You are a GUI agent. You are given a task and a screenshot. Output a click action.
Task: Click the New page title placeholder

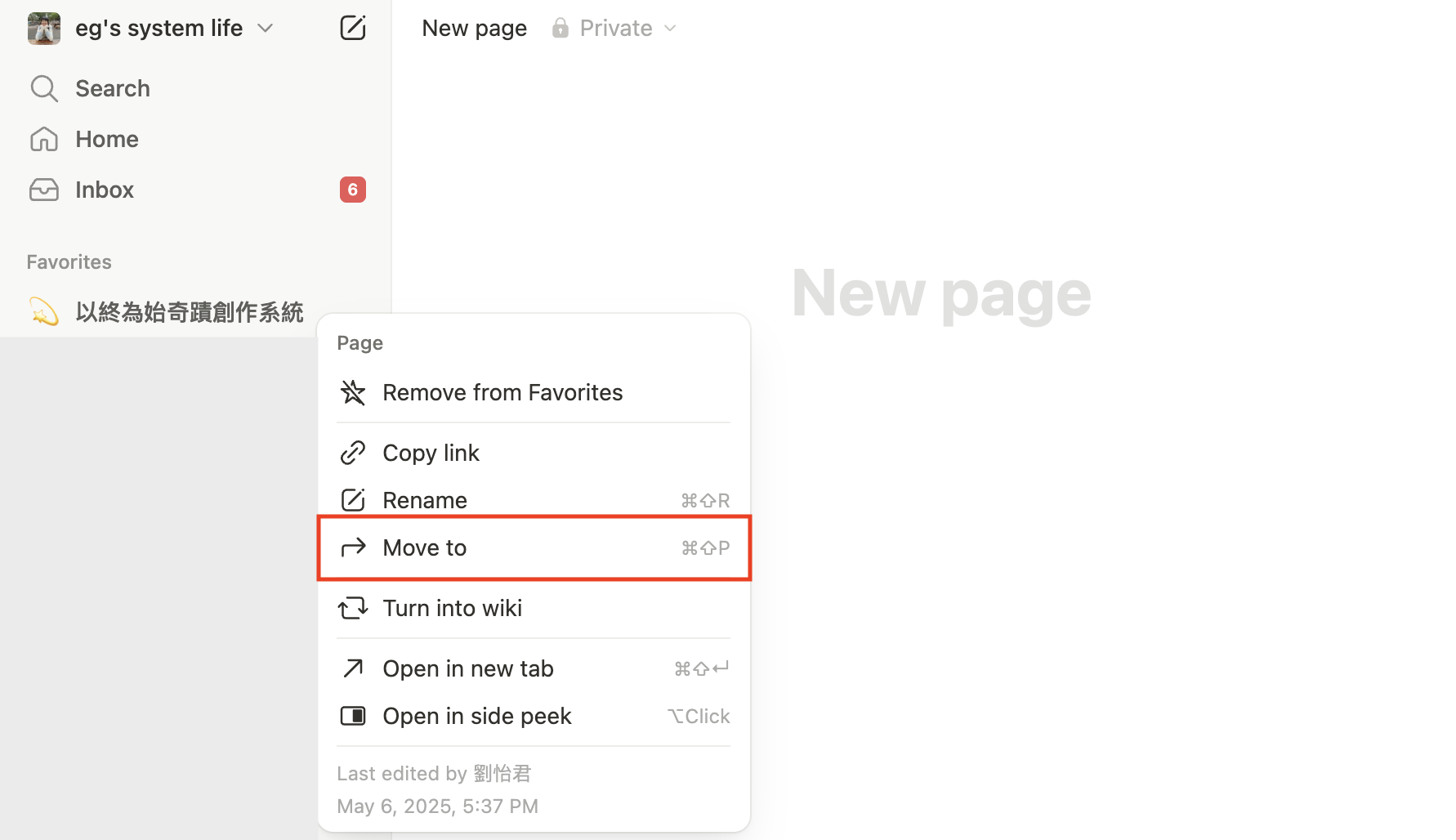coord(941,293)
